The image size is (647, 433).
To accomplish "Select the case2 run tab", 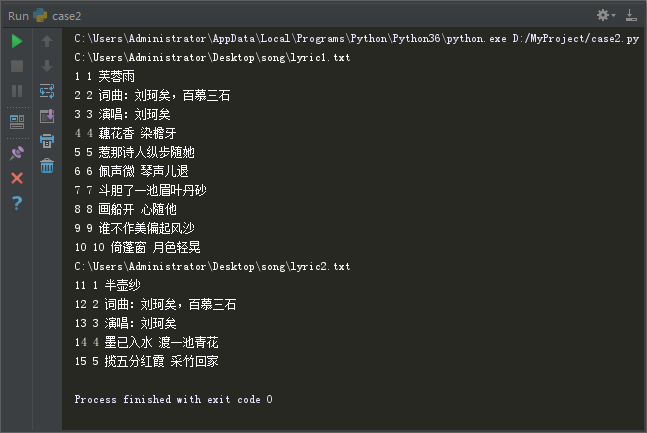I will [x=57, y=16].
